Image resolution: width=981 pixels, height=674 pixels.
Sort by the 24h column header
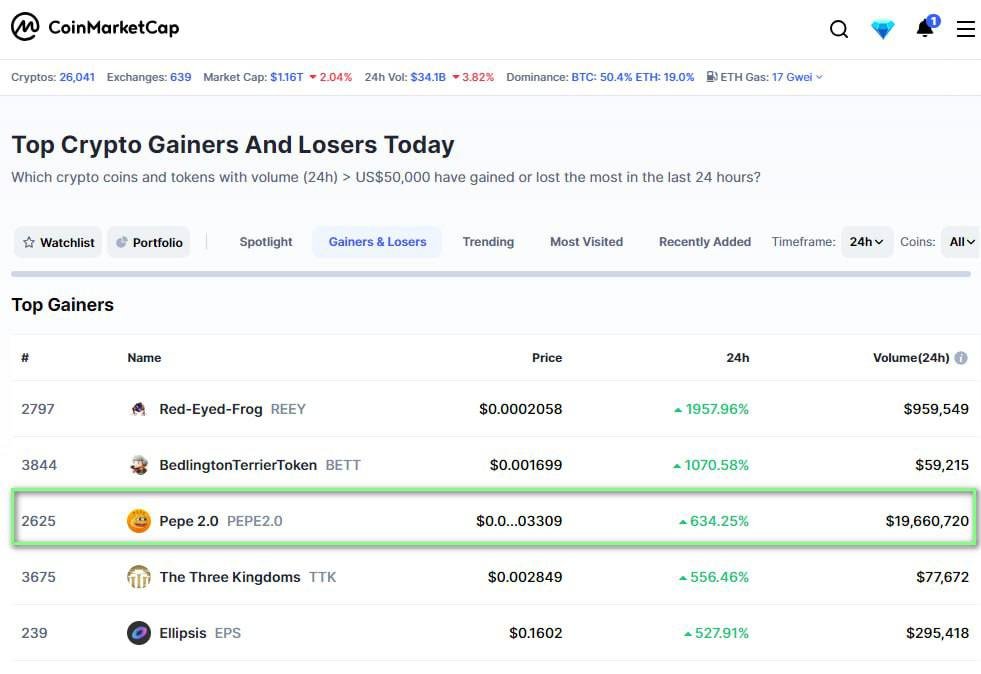point(738,358)
